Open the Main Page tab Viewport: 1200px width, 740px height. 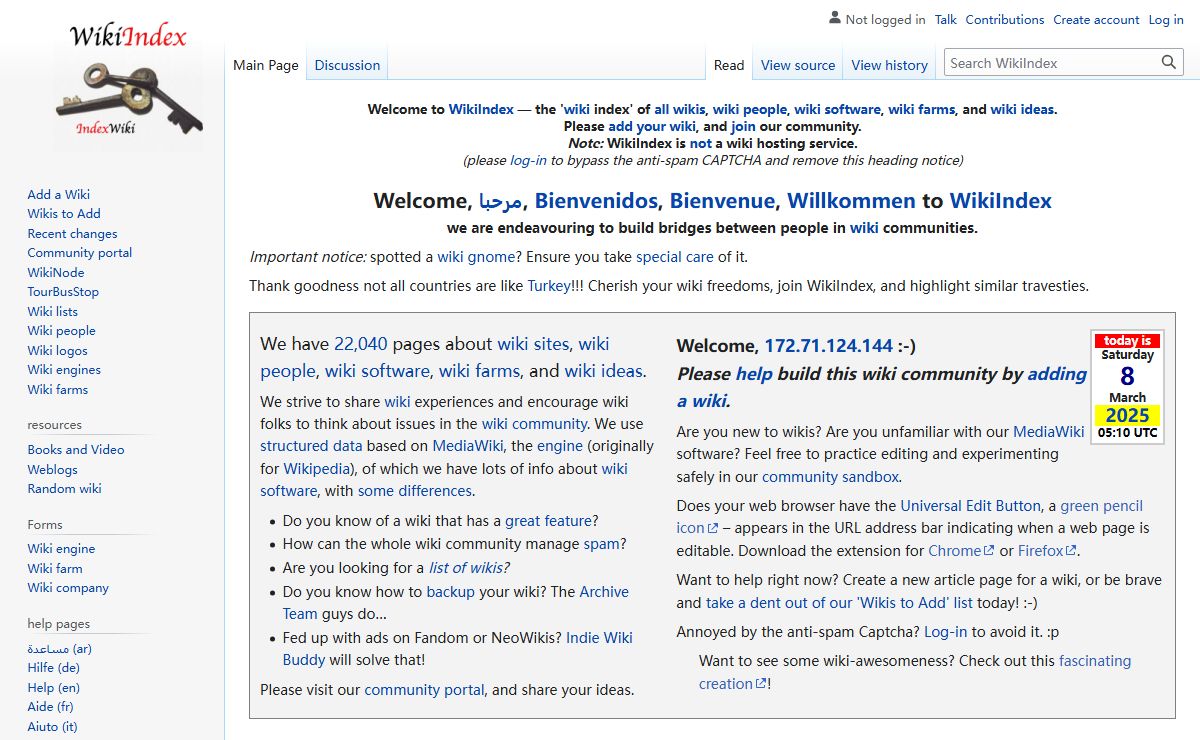[266, 65]
